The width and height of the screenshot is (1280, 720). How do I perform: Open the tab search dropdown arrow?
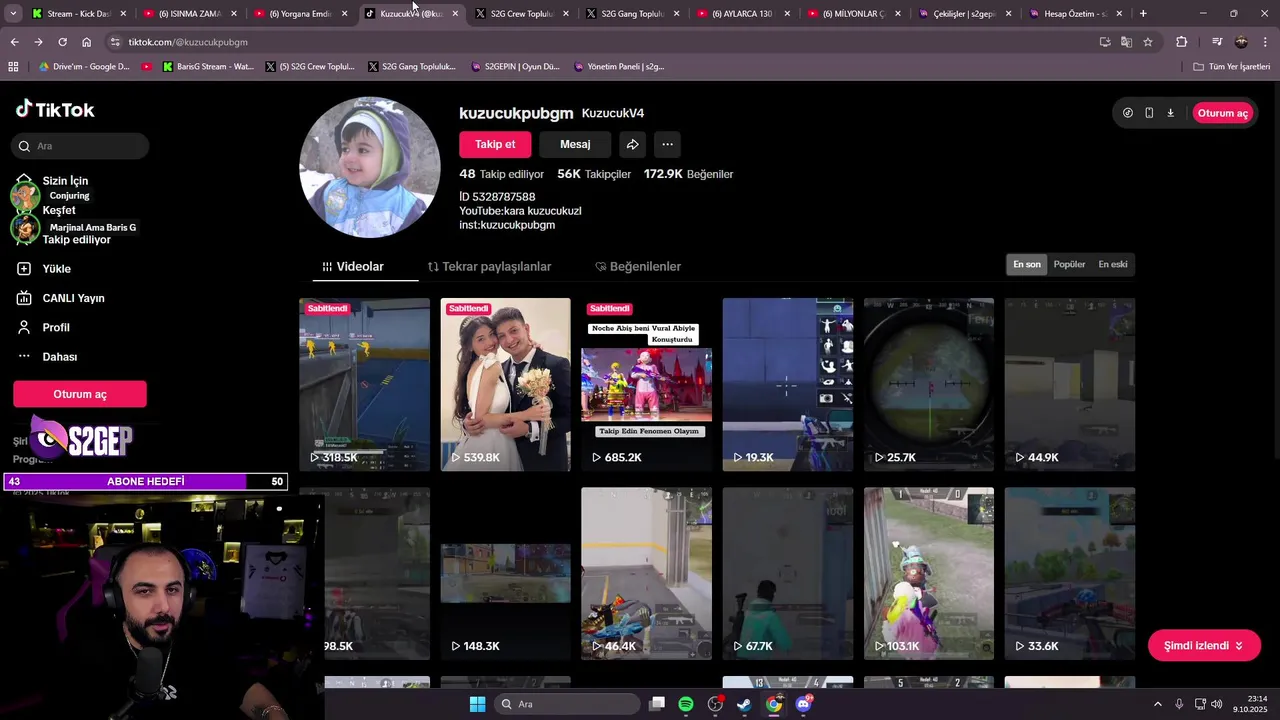coord(13,14)
